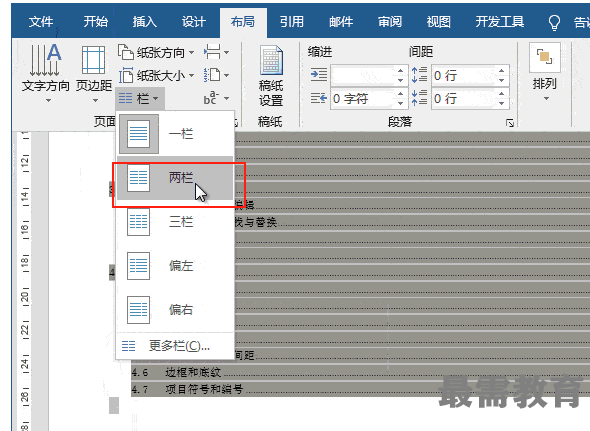This screenshot has height=431, width=590.
Task: Click the vertical ruler on the left
Action: (25, 281)
